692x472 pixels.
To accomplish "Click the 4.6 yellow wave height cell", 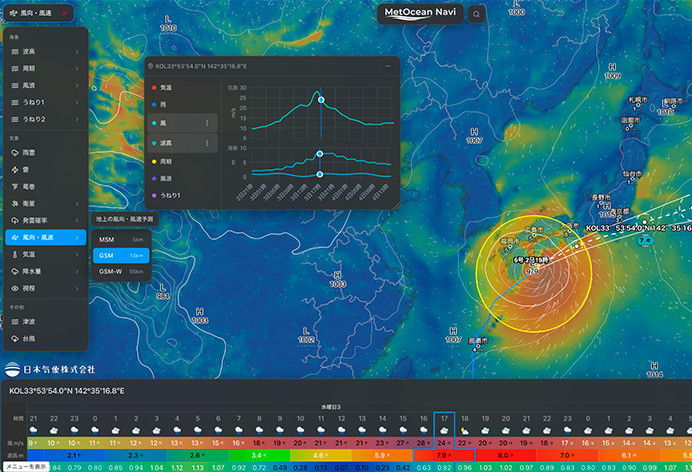I will (x=320, y=455).
